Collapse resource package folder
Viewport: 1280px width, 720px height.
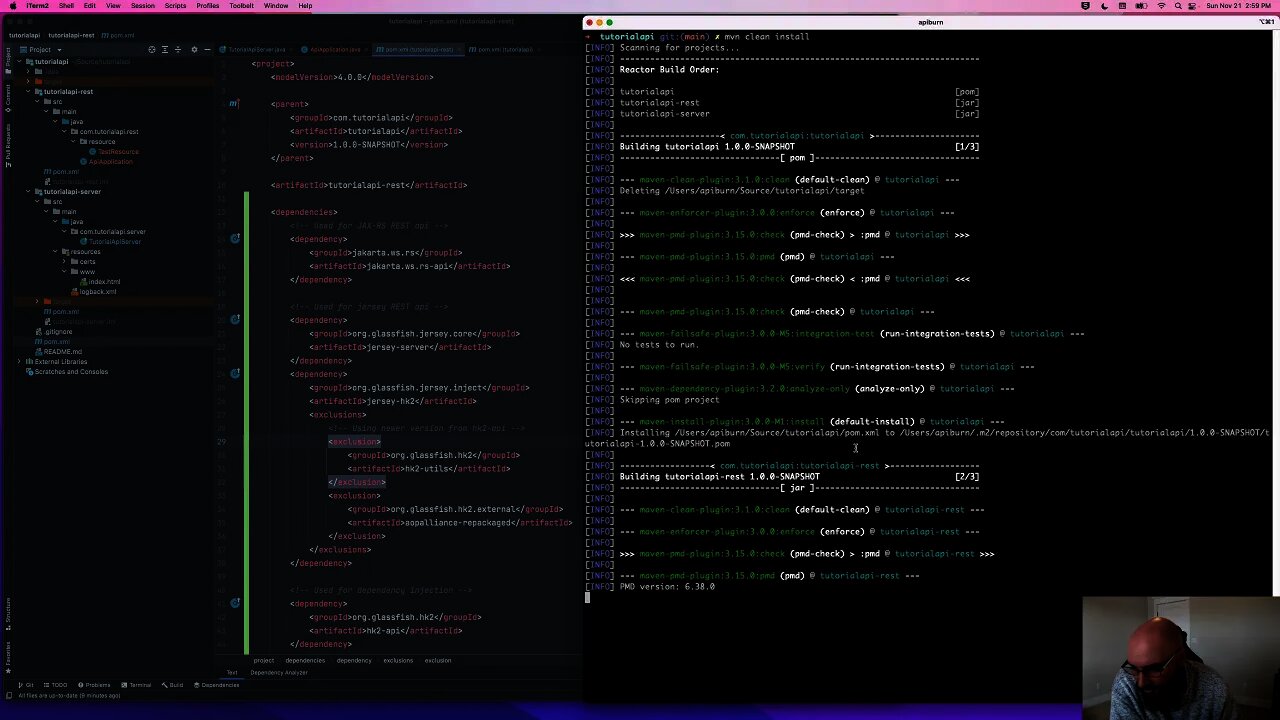pyautogui.click(x=74, y=142)
